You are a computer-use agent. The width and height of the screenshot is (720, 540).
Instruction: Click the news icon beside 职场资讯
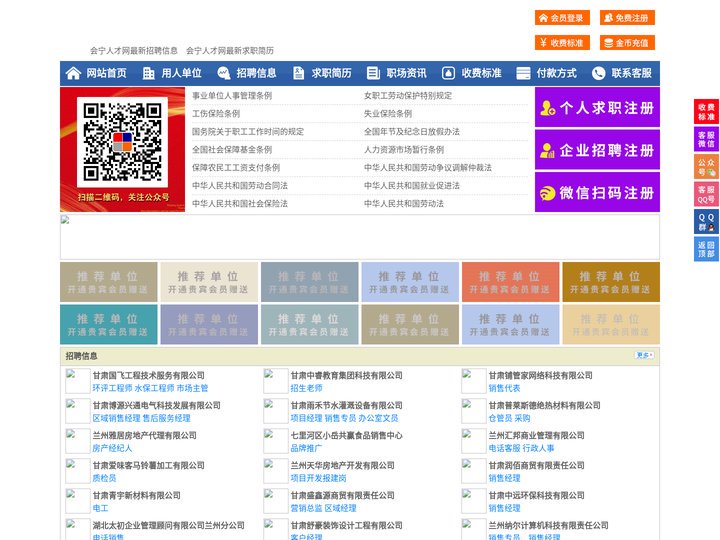pyautogui.click(x=373, y=73)
